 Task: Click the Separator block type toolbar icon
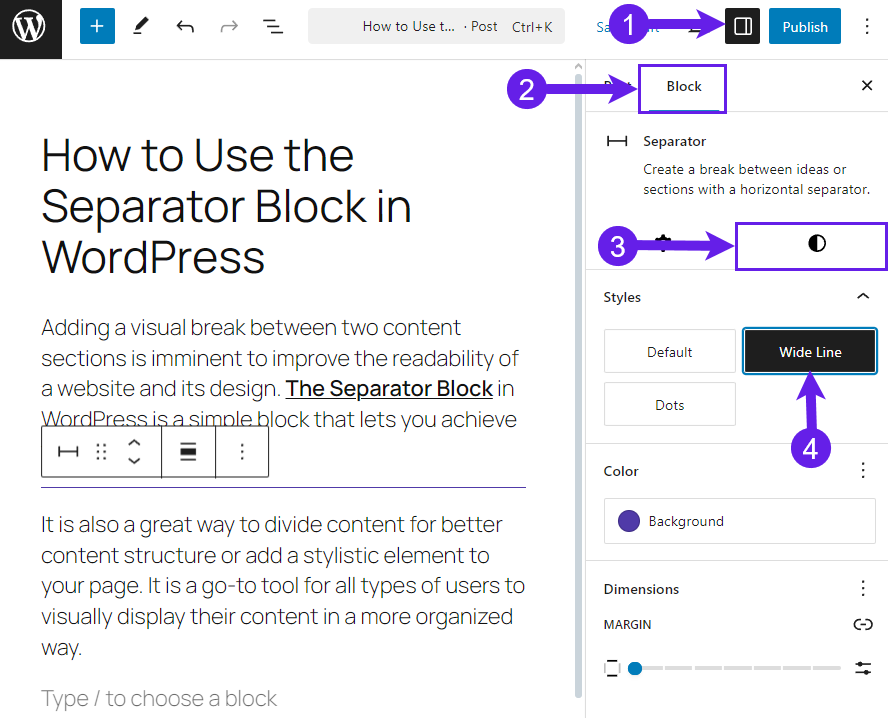(68, 451)
